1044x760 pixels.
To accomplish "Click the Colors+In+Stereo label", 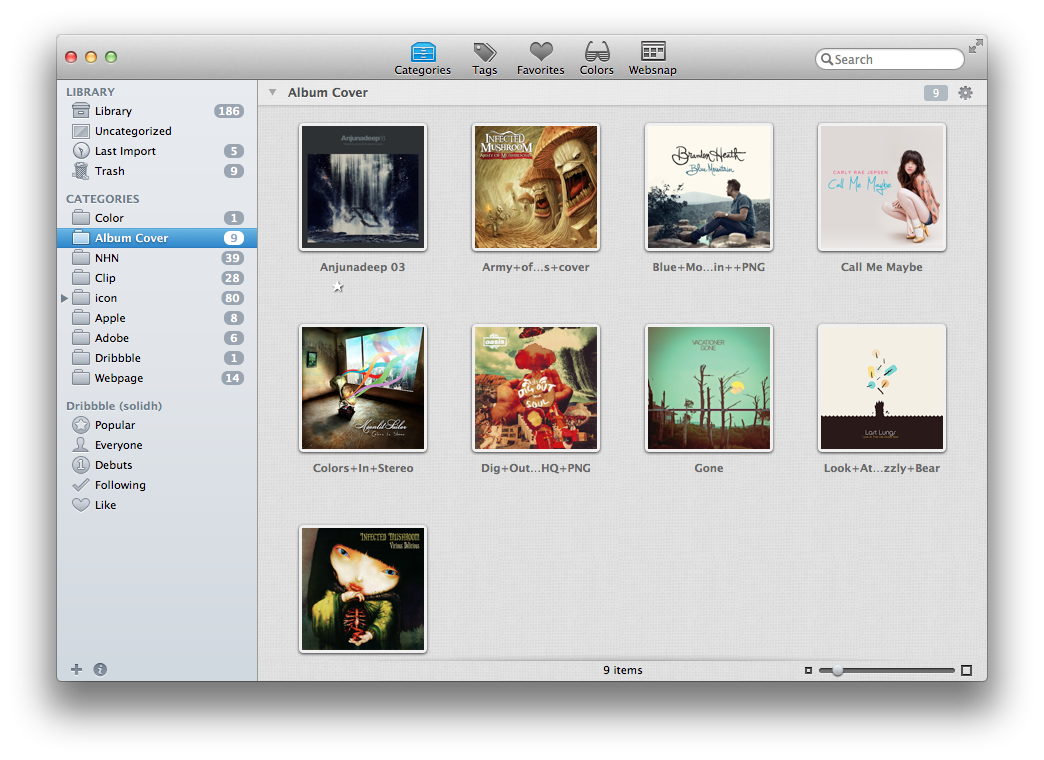I will click(x=363, y=468).
